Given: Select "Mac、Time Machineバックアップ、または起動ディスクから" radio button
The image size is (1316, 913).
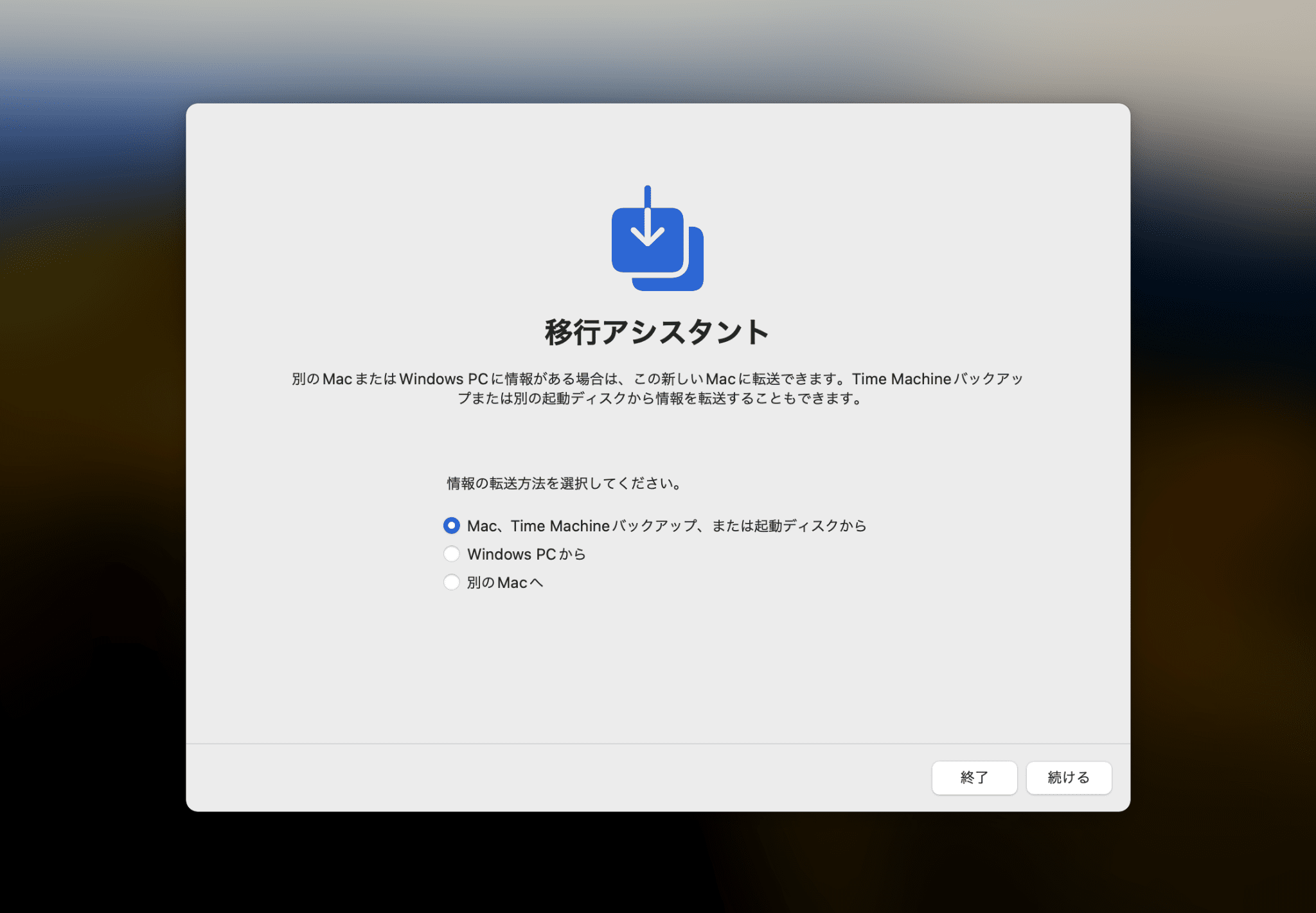Looking at the screenshot, I should coord(452,526).
